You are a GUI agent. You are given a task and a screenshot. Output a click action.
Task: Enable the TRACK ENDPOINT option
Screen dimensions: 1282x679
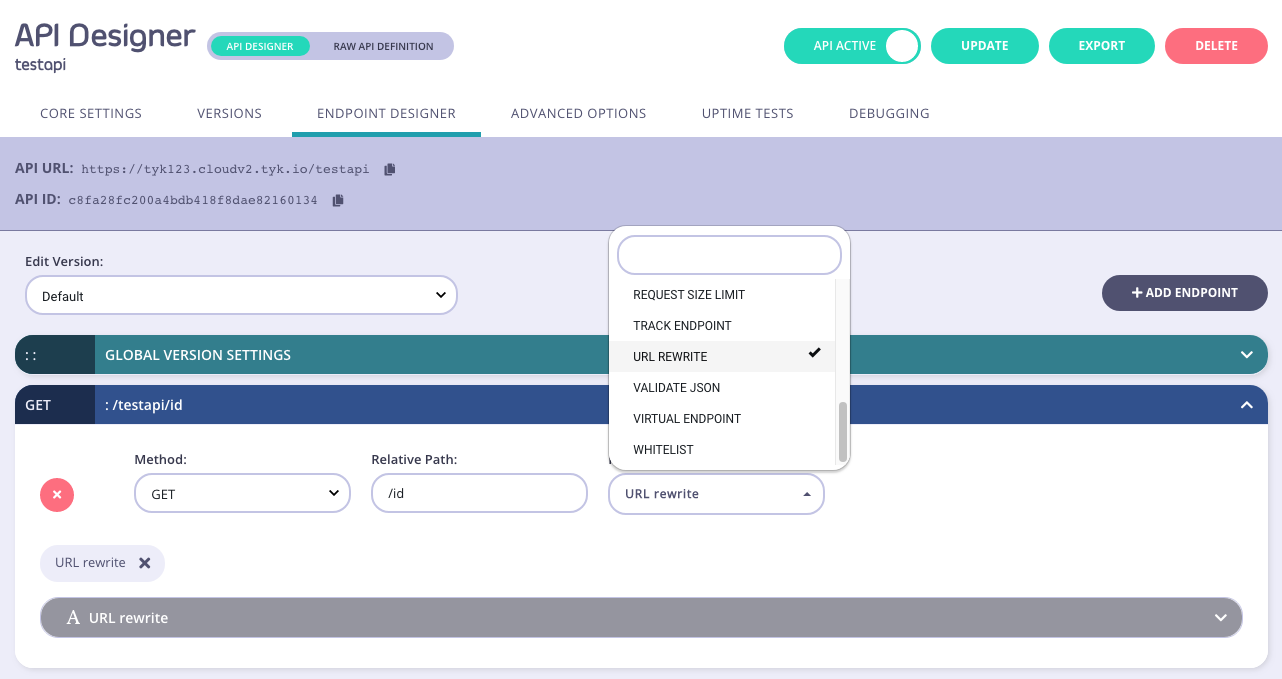(681, 325)
